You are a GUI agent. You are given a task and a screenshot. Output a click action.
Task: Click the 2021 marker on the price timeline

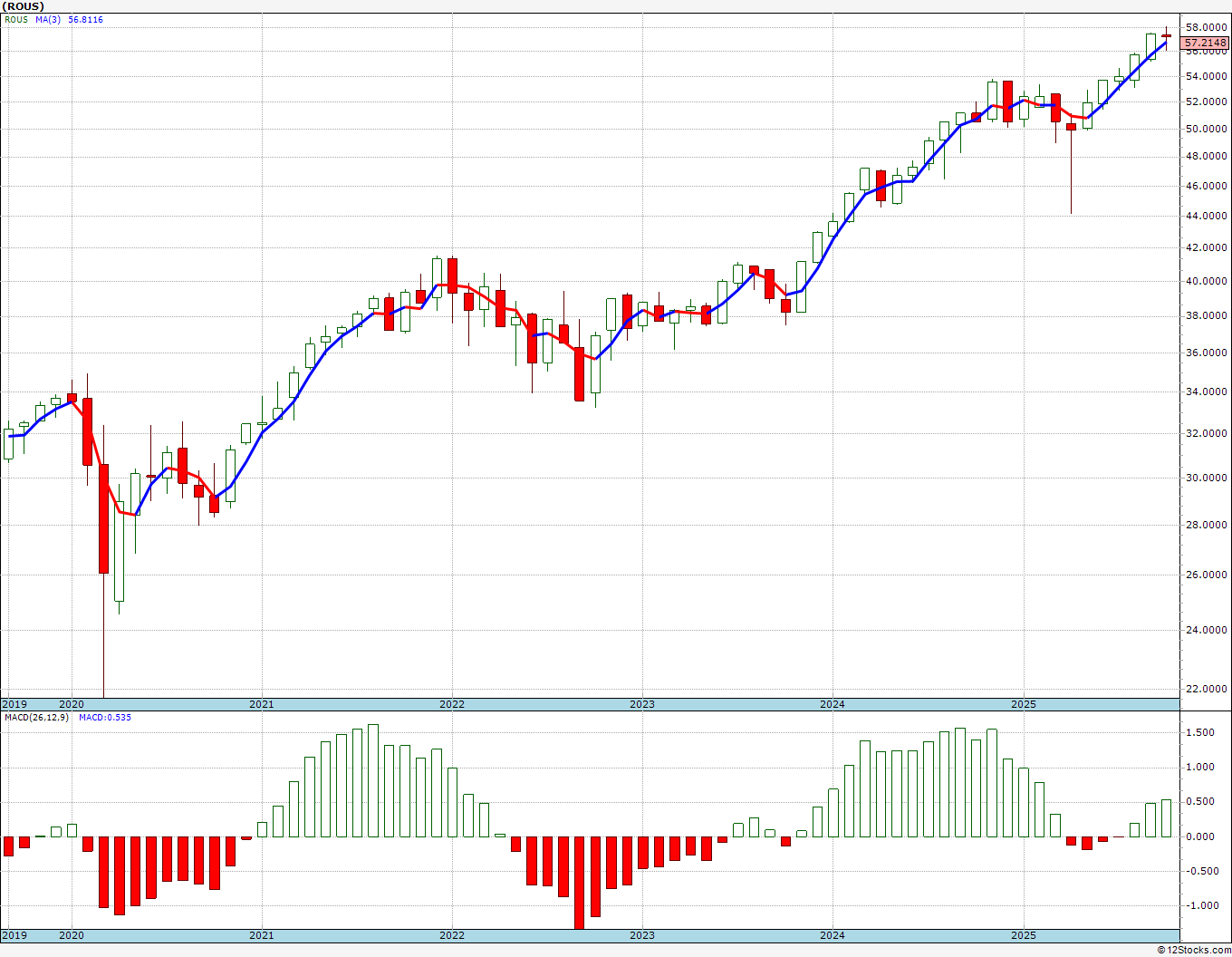pyautogui.click(x=261, y=704)
